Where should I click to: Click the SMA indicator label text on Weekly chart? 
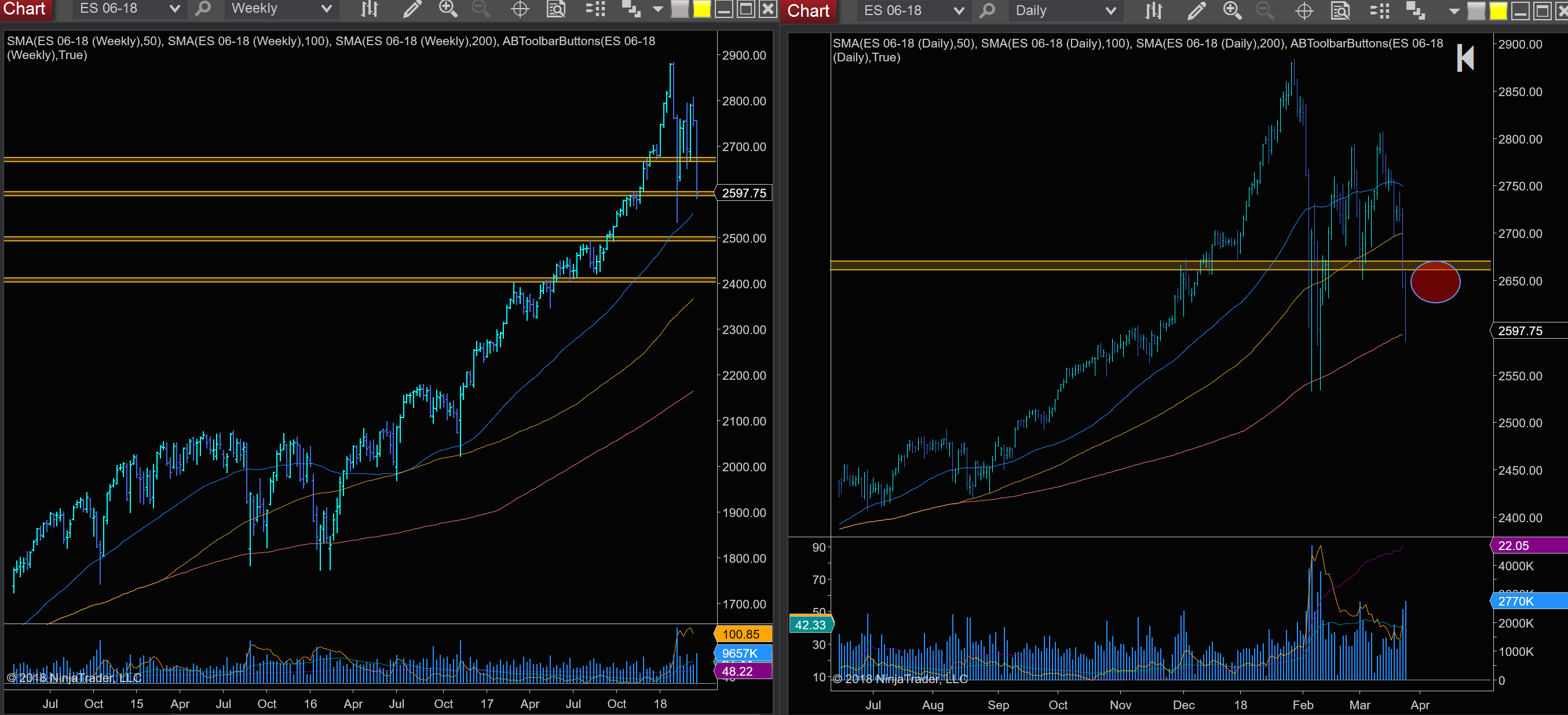click(x=331, y=48)
